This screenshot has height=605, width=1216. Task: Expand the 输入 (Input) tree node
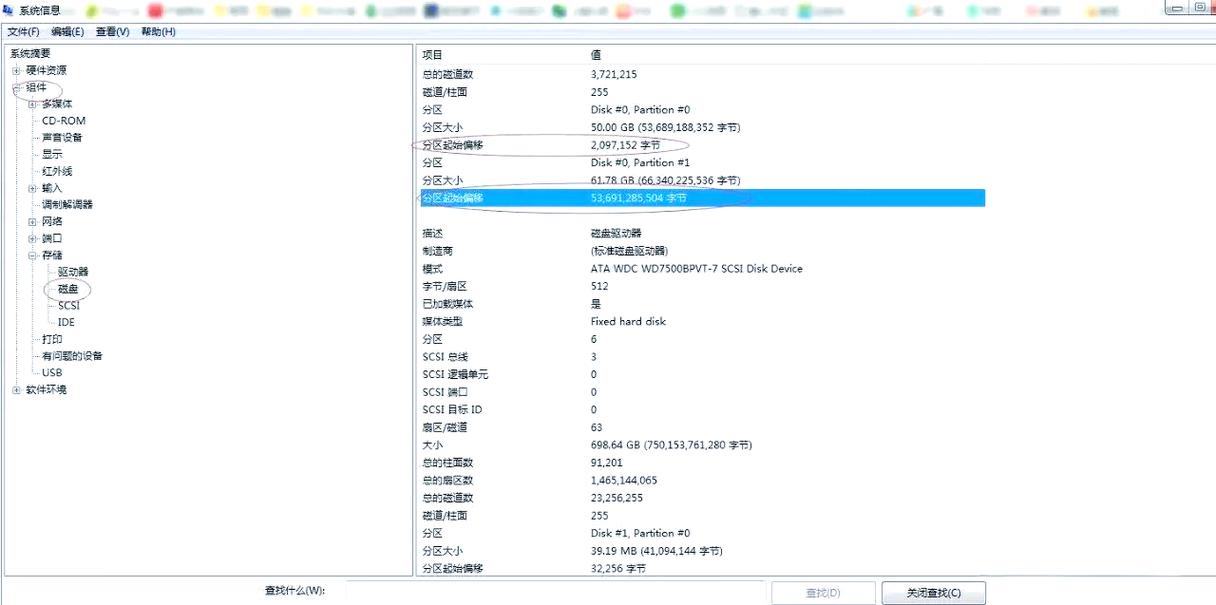coord(33,187)
